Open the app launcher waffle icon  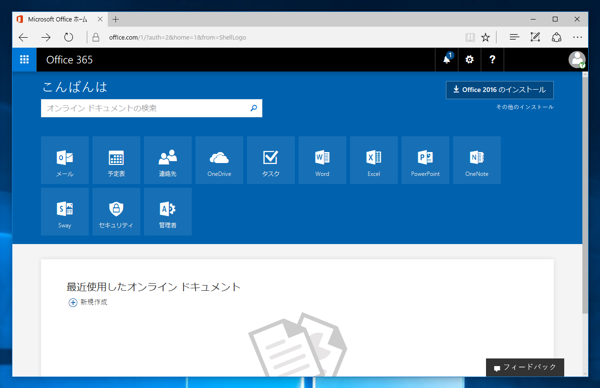(24, 60)
